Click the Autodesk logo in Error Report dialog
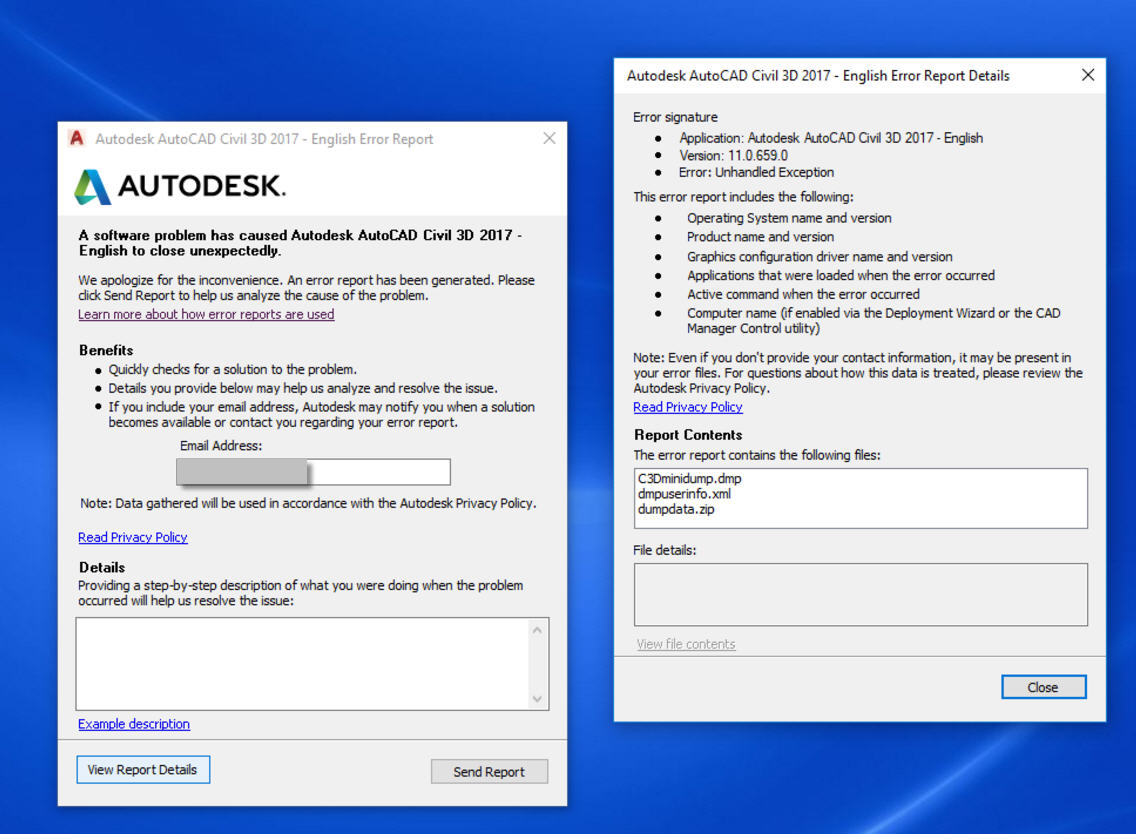The image size is (1136, 834). [x=180, y=186]
